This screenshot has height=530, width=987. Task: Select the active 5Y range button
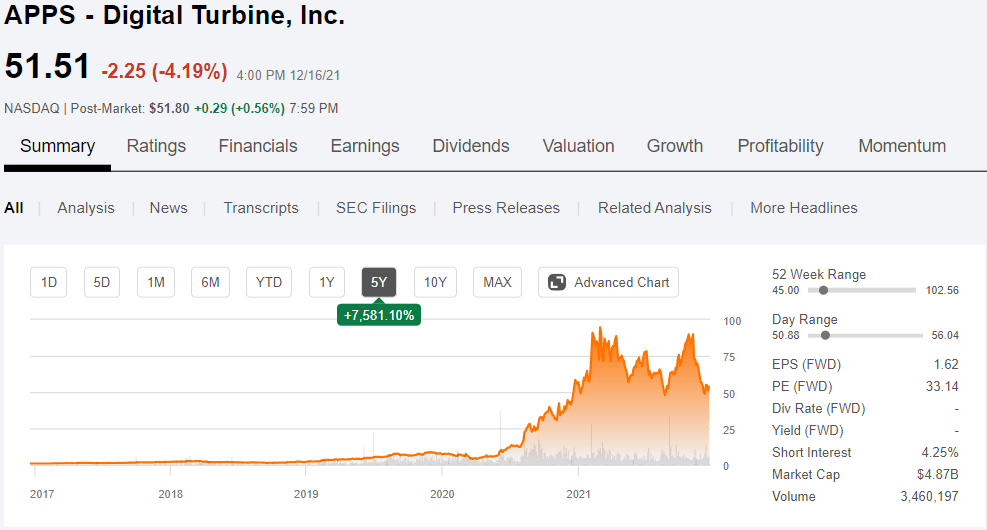tap(379, 282)
